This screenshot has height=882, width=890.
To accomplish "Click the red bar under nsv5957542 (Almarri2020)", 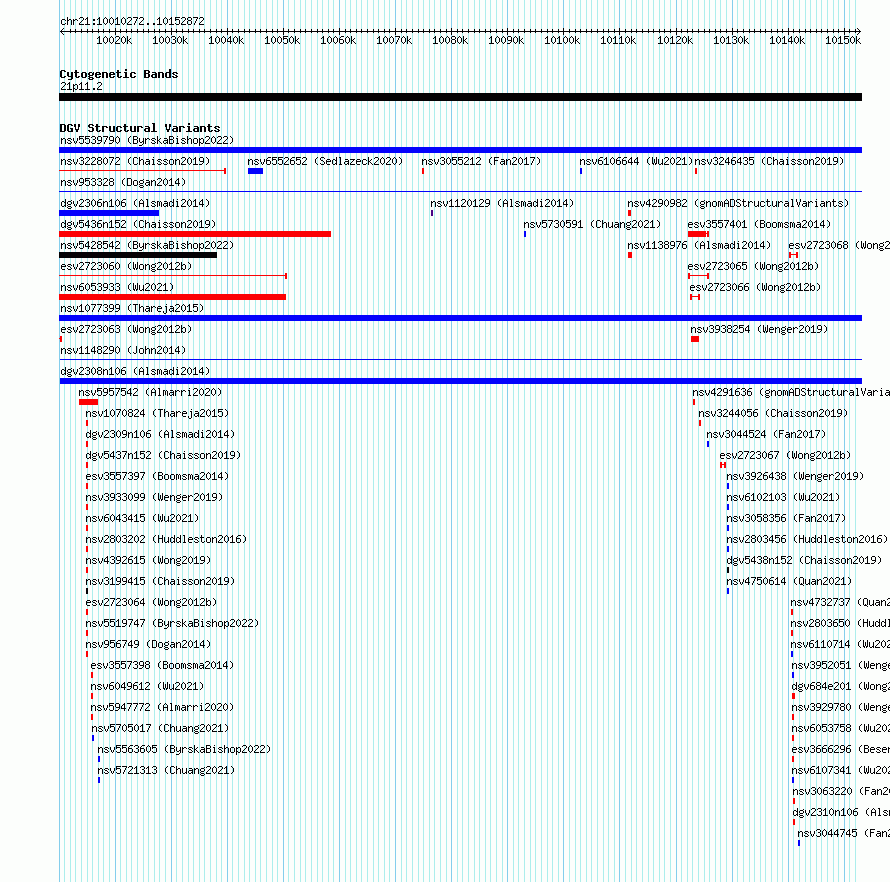I will click(89, 402).
